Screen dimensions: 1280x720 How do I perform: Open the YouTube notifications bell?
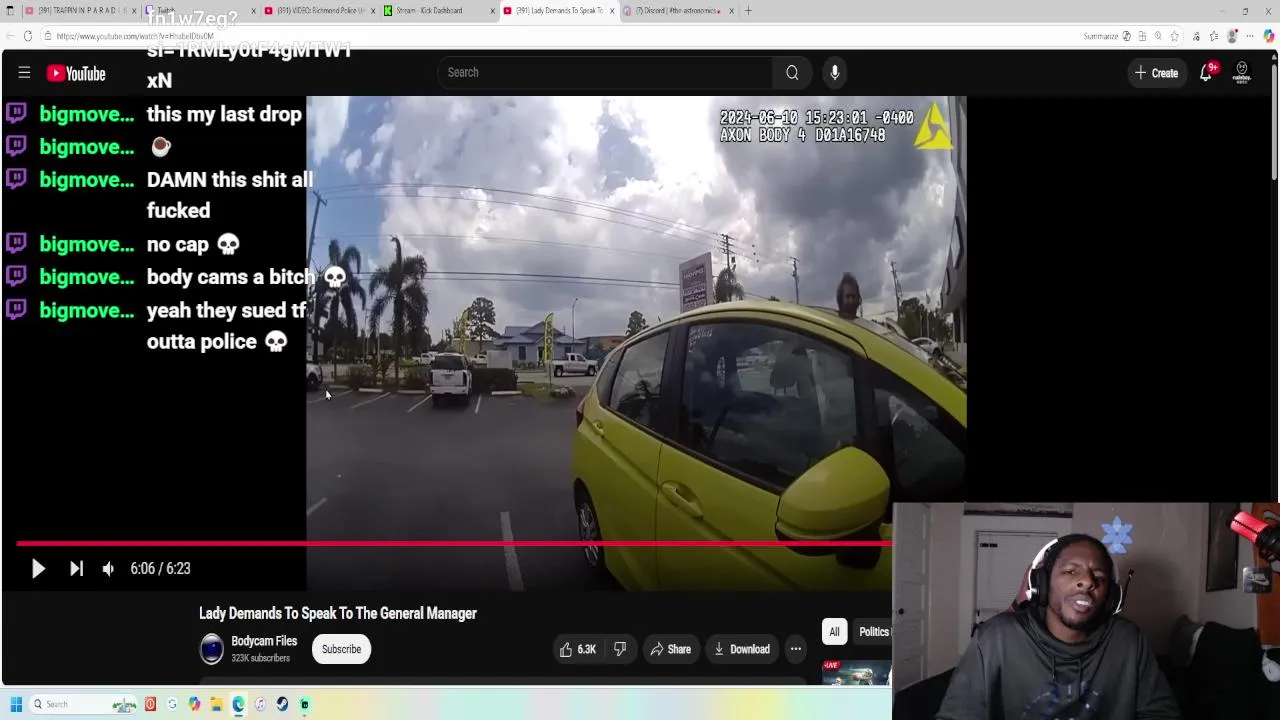1207,73
